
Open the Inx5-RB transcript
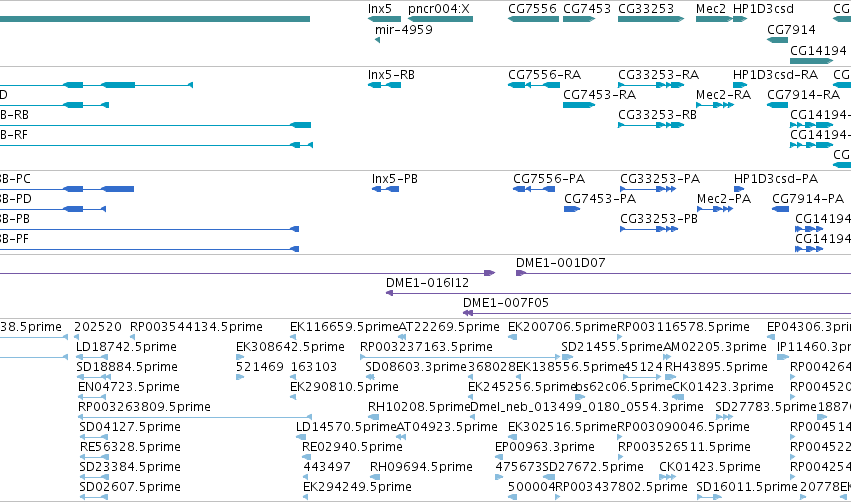point(384,85)
